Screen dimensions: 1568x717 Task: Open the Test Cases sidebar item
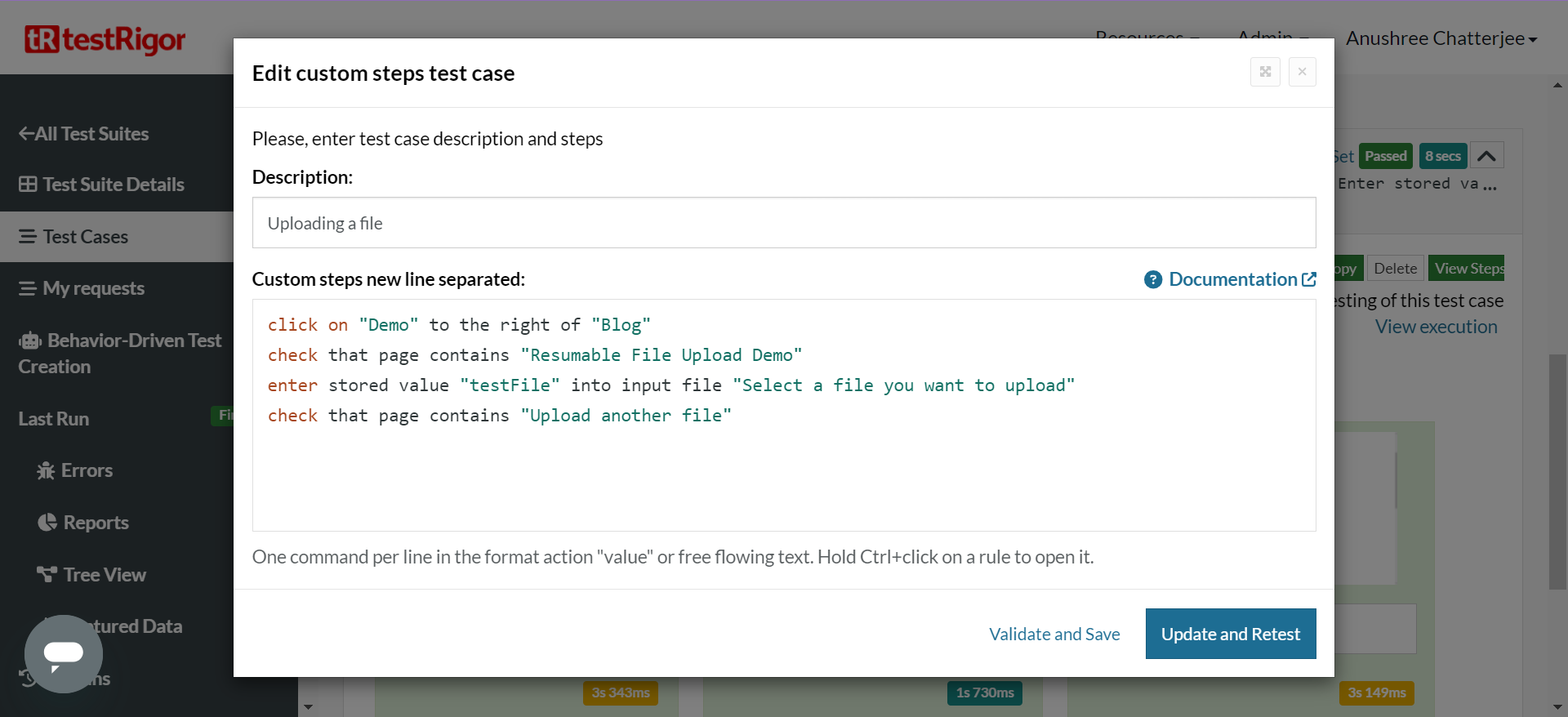click(85, 237)
